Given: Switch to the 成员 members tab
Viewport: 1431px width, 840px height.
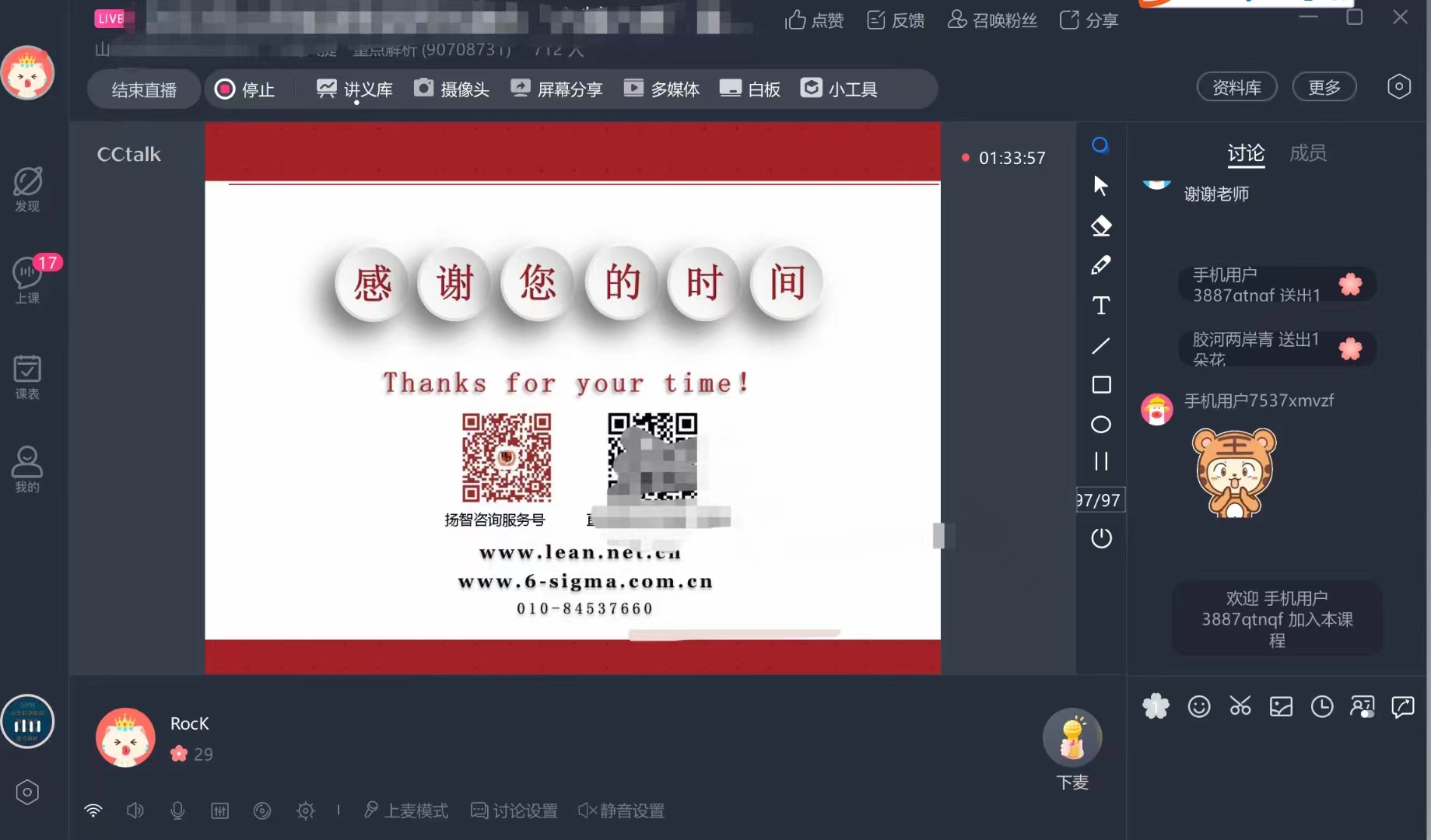Looking at the screenshot, I should coord(1307,153).
